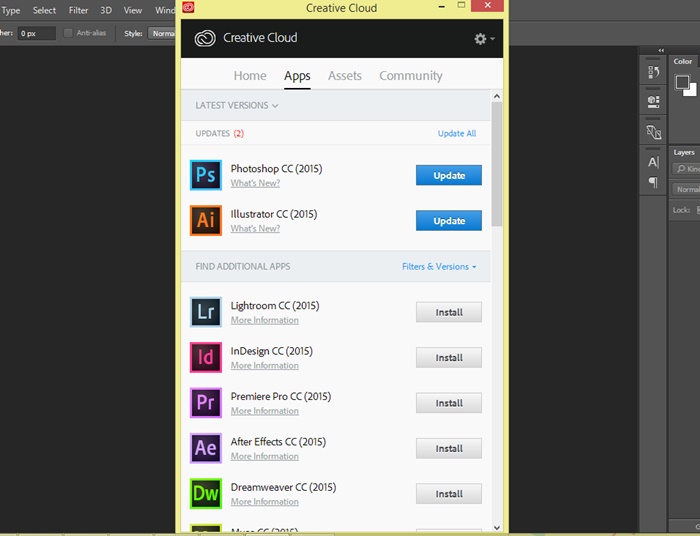Minimize the Creative Cloud window

point(442,7)
